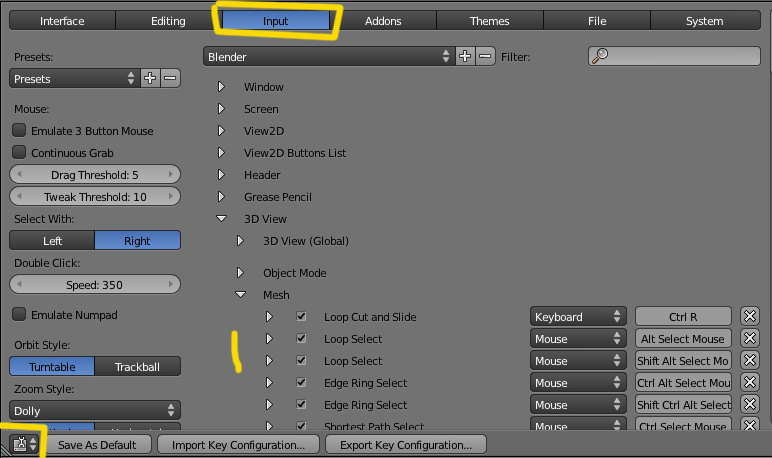The height and width of the screenshot is (458, 772).
Task: Switch to the Addons tab
Action: [x=385, y=20]
